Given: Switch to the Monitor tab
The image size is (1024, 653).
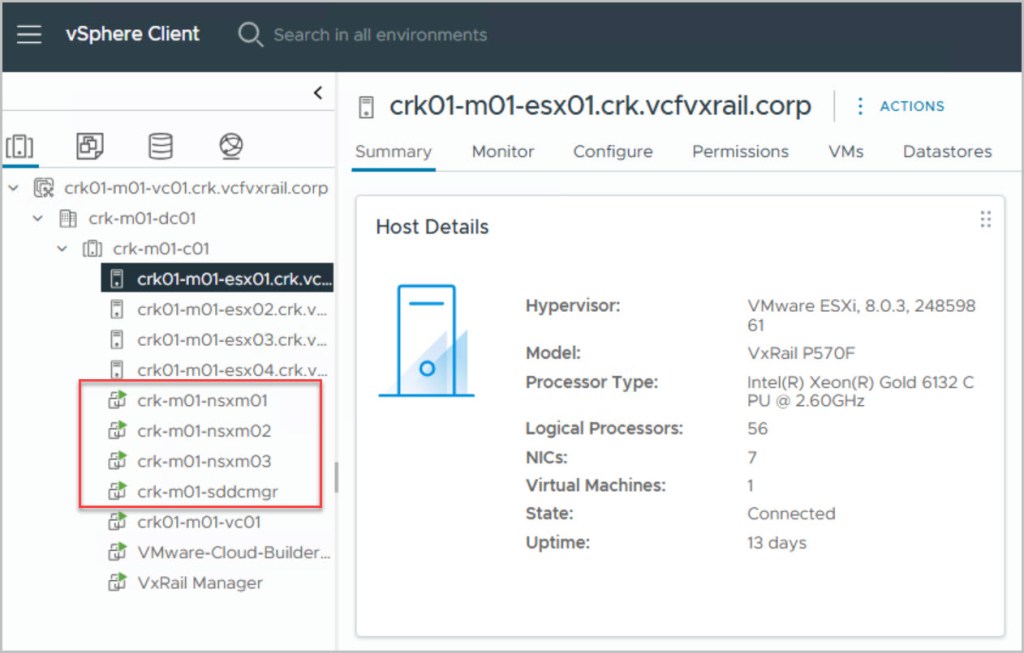Looking at the screenshot, I should (x=503, y=152).
